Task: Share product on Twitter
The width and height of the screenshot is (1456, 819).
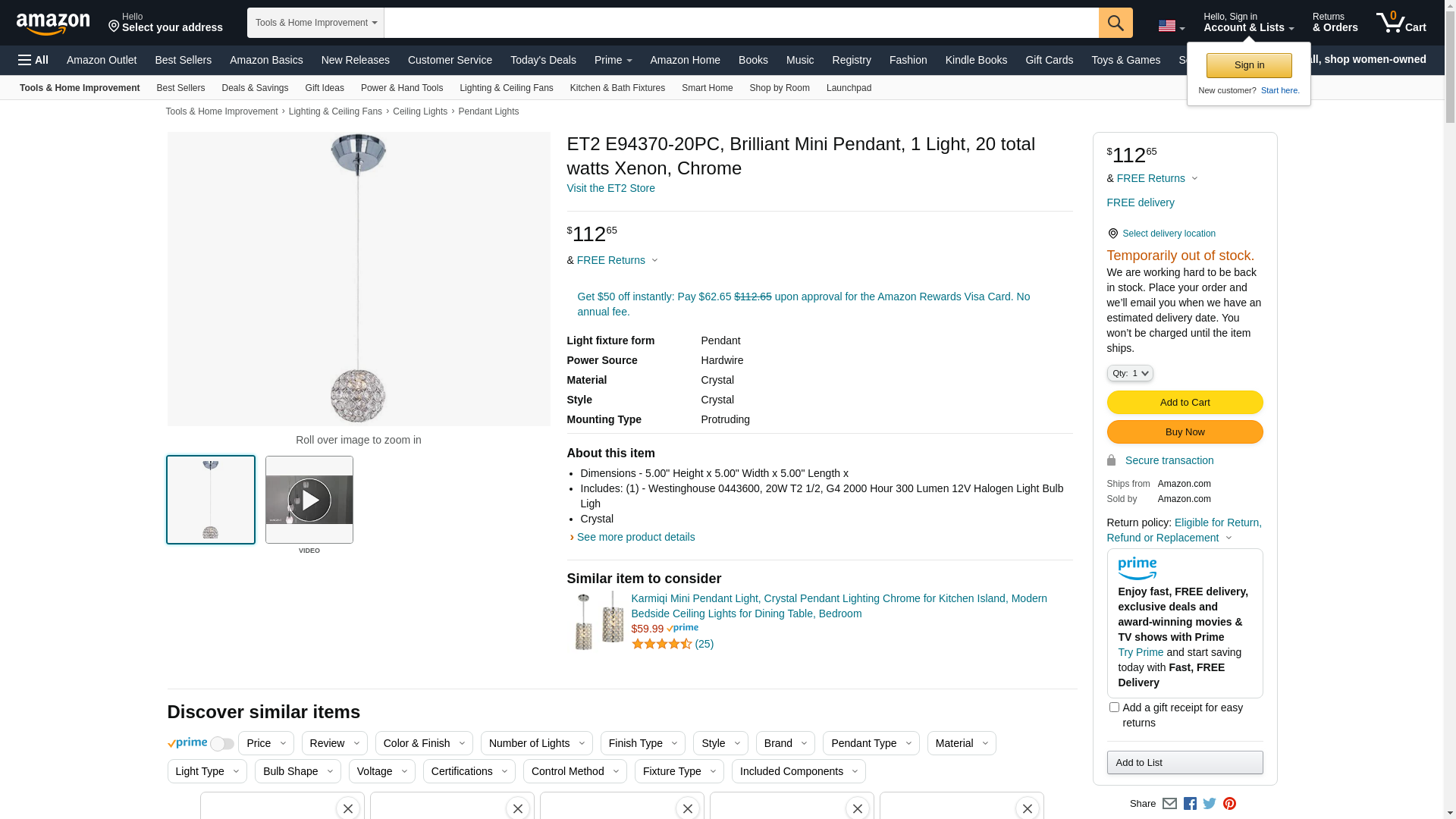Action: (1210, 804)
